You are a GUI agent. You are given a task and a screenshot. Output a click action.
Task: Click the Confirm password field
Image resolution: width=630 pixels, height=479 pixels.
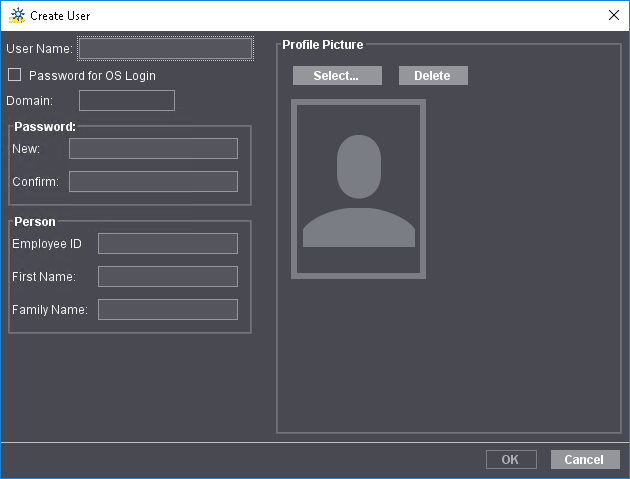pyautogui.click(x=153, y=182)
